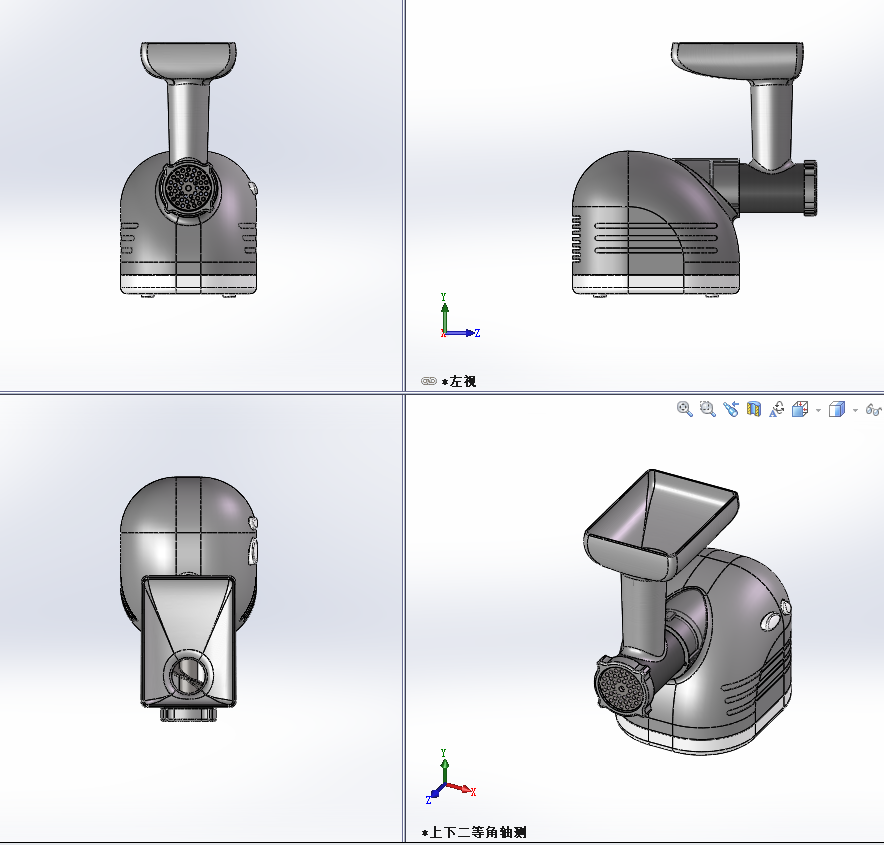Image resolution: width=884 pixels, height=845 pixels.
Task: Select the meat grinder in front view
Action: pos(188,168)
